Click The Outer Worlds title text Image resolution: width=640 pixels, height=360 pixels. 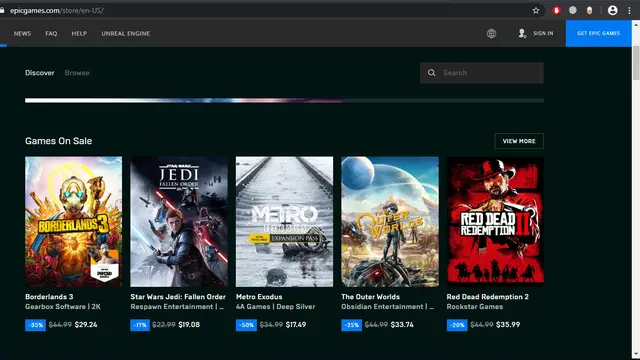(x=371, y=297)
